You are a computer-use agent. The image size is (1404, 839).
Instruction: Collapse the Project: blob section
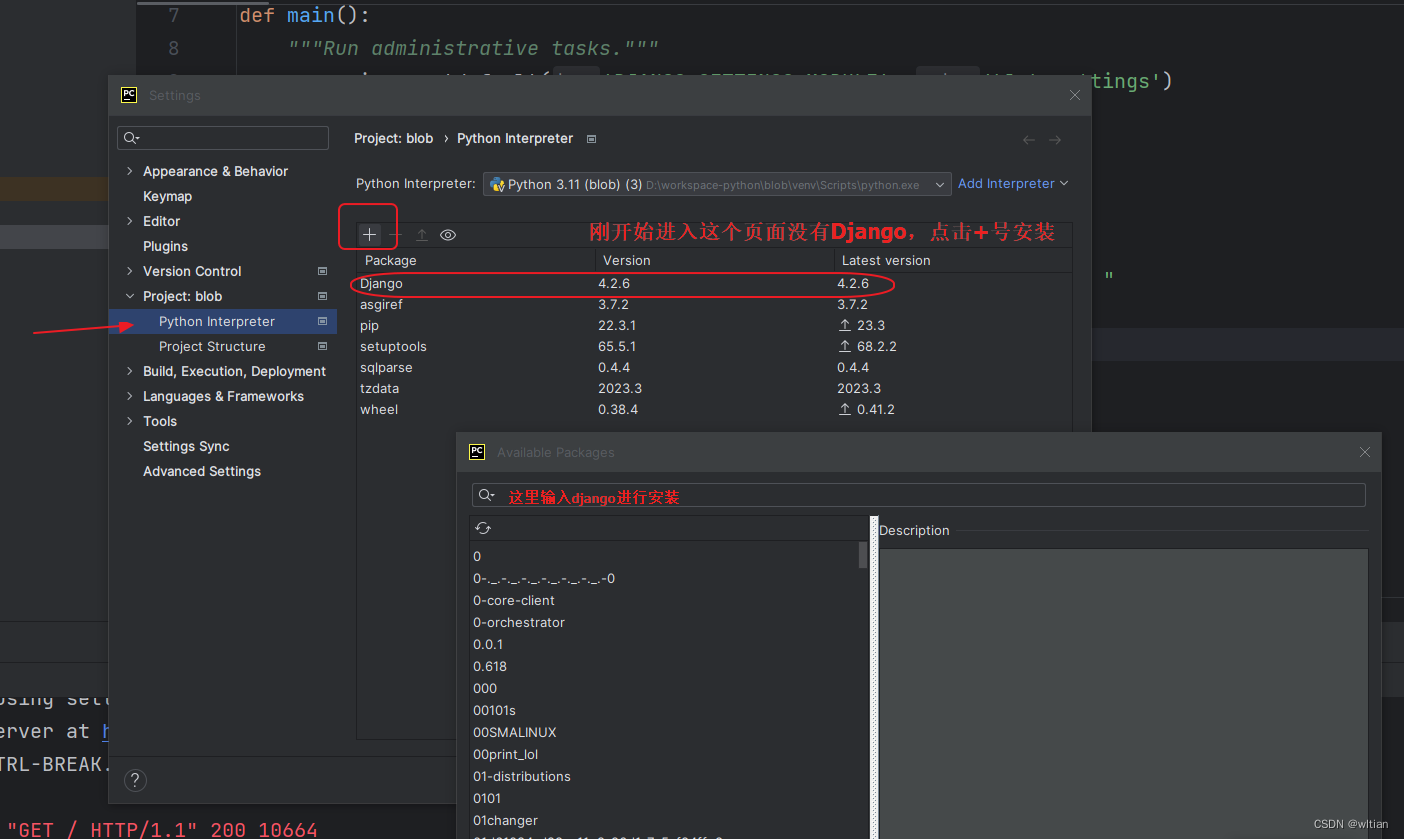click(129, 296)
